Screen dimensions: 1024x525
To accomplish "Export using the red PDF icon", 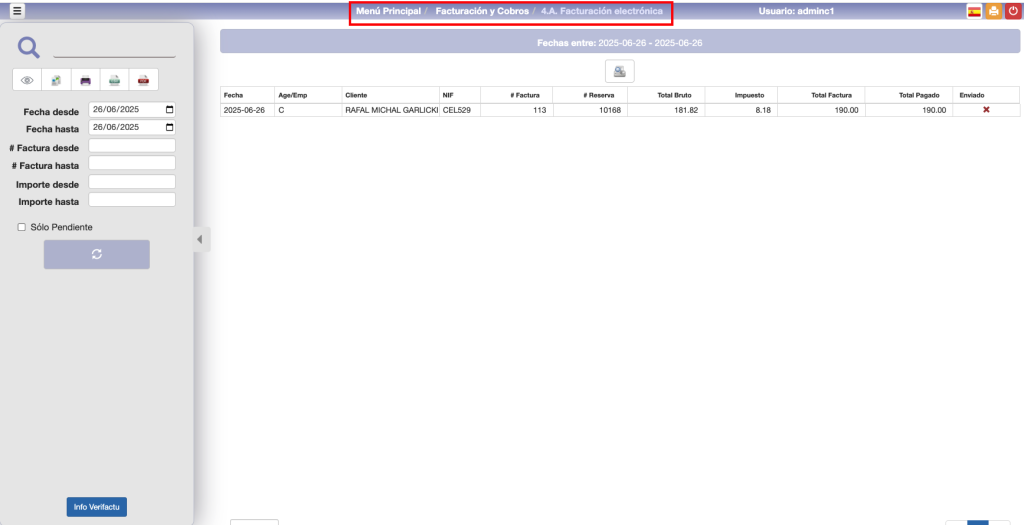I will 144,80.
